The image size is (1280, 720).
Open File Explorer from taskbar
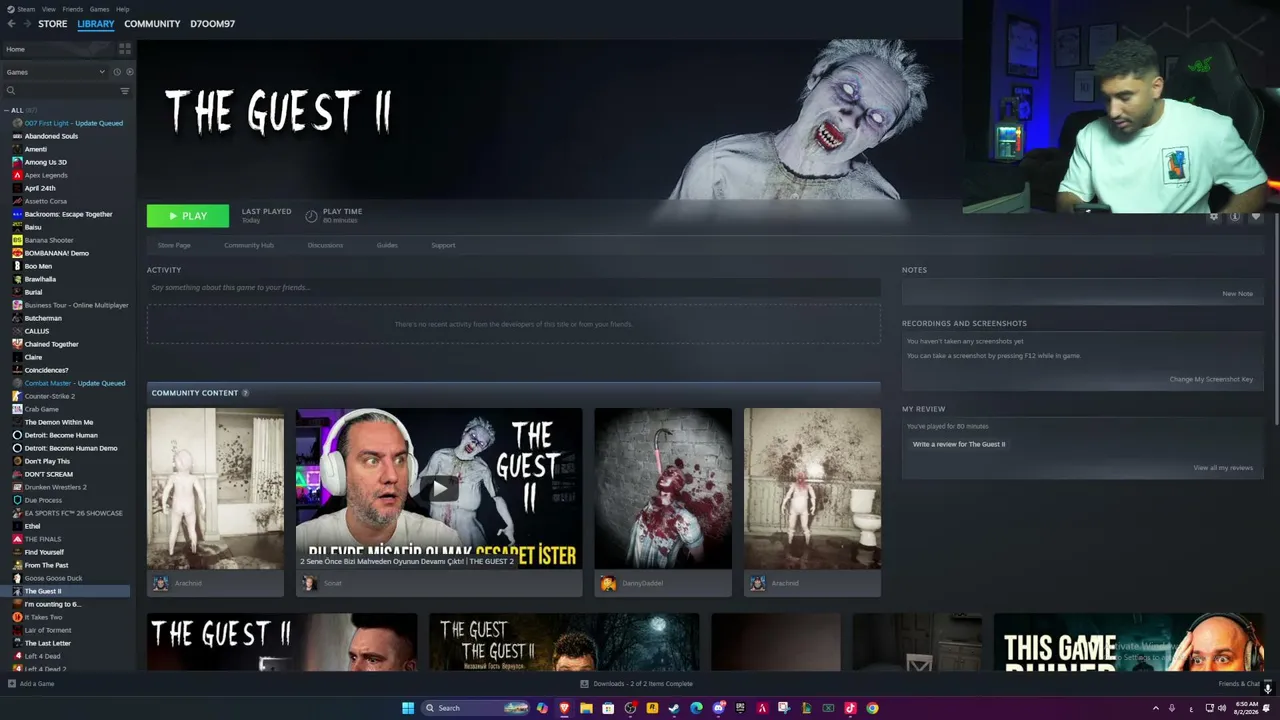click(x=586, y=708)
